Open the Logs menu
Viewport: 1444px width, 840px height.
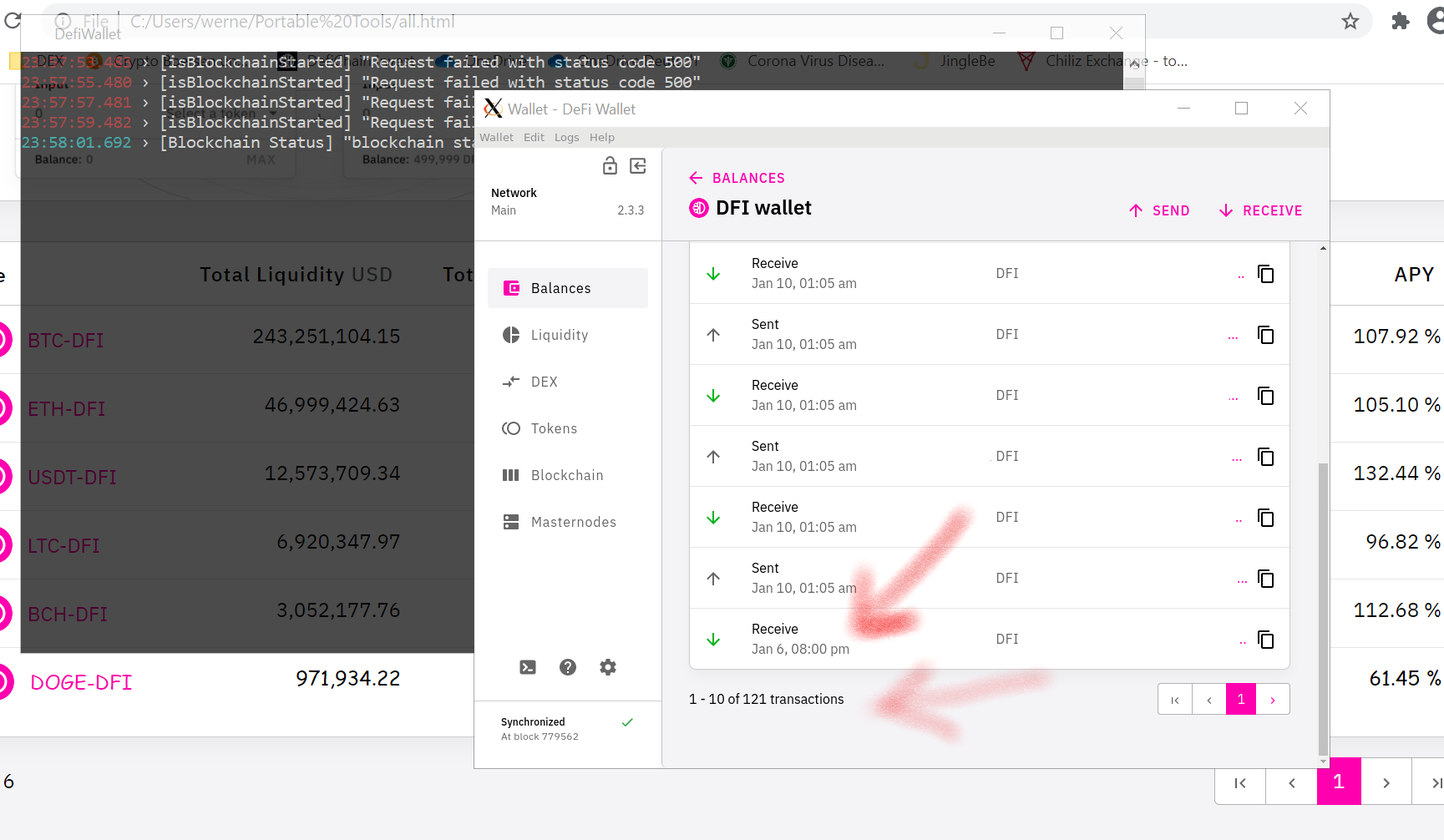coord(566,138)
